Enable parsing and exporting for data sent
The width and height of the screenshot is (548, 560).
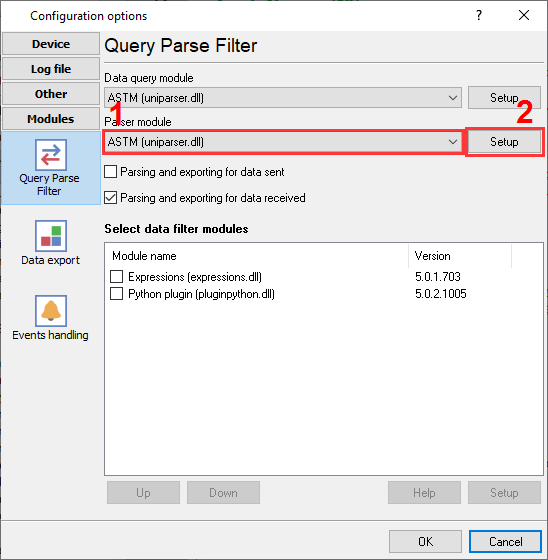pyautogui.click(x=110, y=172)
